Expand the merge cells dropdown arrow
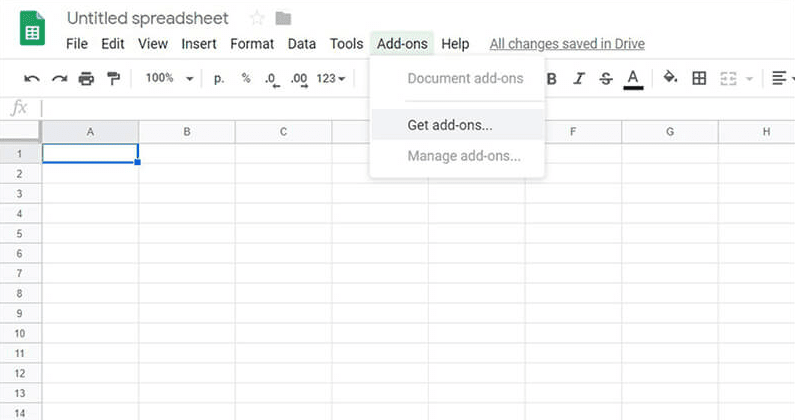This screenshot has height=420, width=795. coord(749,79)
